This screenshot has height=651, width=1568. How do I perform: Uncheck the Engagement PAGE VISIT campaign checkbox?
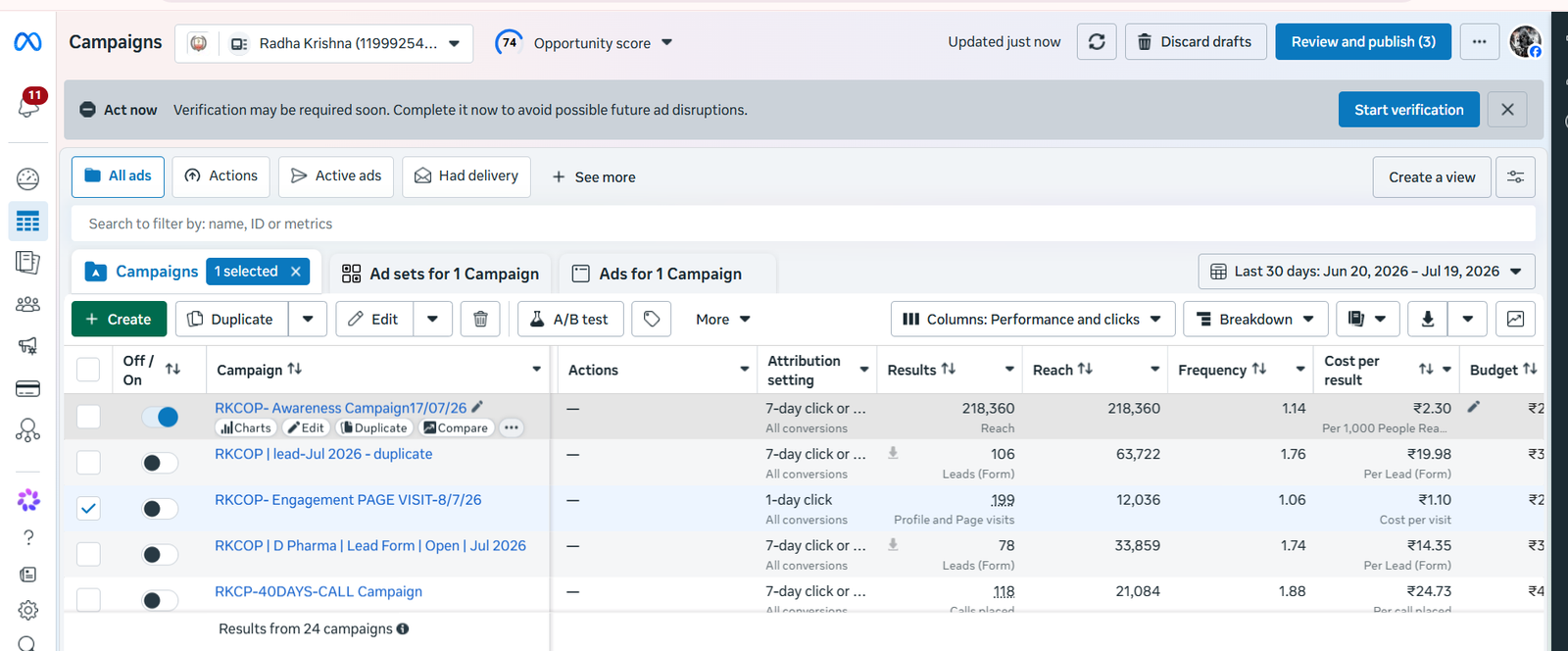[88, 508]
